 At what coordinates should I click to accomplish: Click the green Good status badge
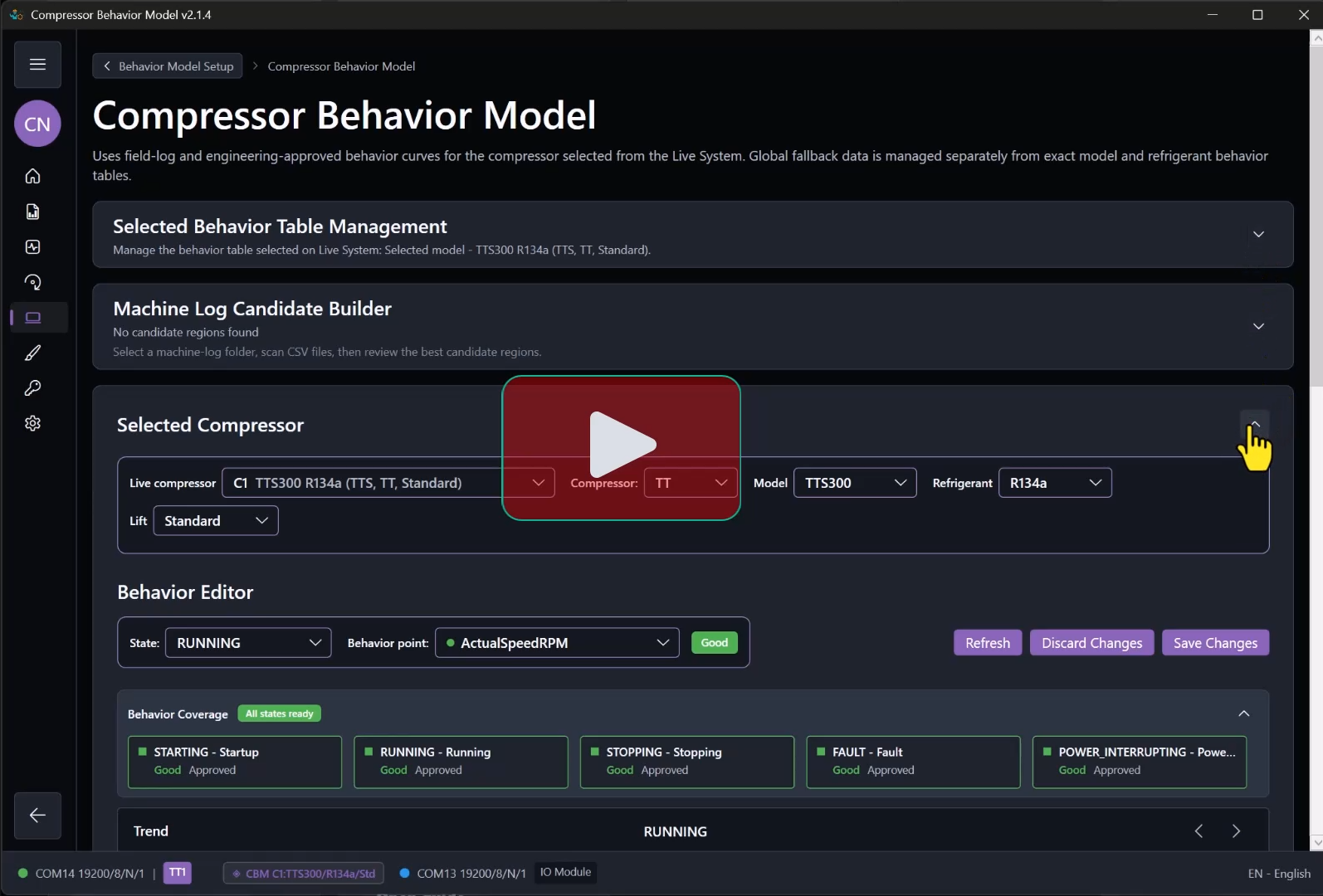[714, 643]
